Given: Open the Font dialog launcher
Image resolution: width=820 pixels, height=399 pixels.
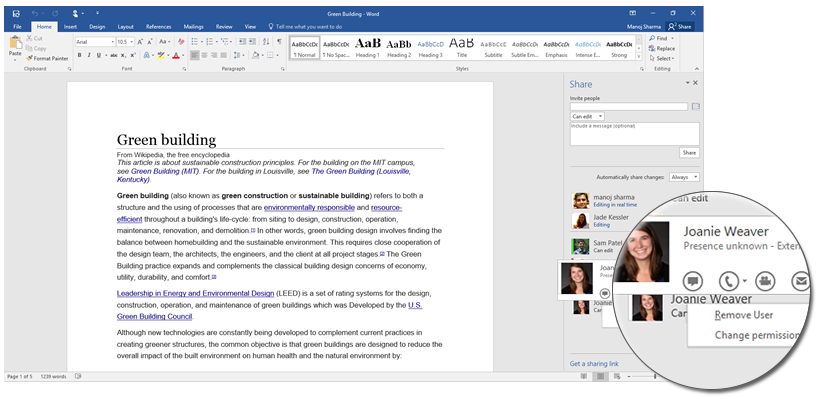Looking at the screenshot, I should tap(184, 69).
